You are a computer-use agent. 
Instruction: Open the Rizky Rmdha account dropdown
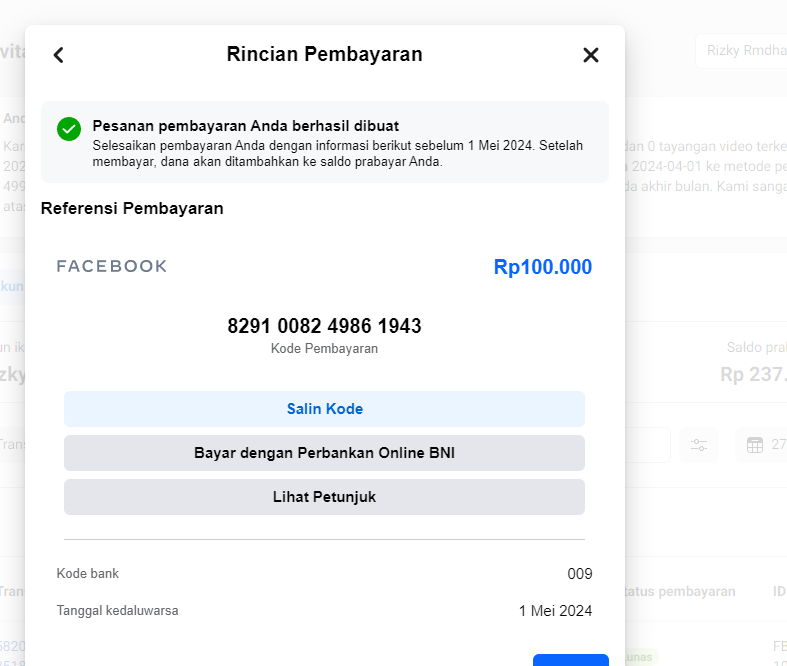[740, 51]
